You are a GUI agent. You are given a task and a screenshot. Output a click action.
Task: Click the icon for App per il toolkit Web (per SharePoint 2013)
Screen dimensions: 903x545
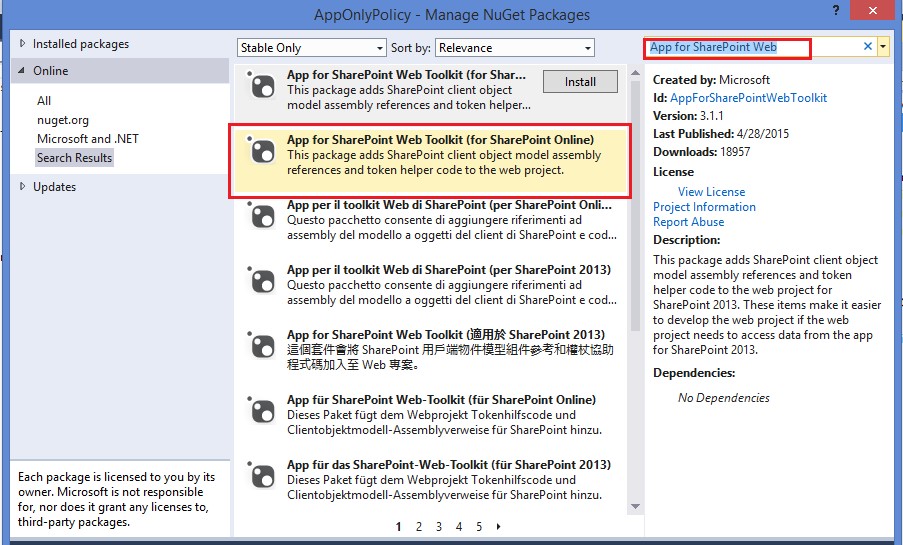click(x=263, y=282)
